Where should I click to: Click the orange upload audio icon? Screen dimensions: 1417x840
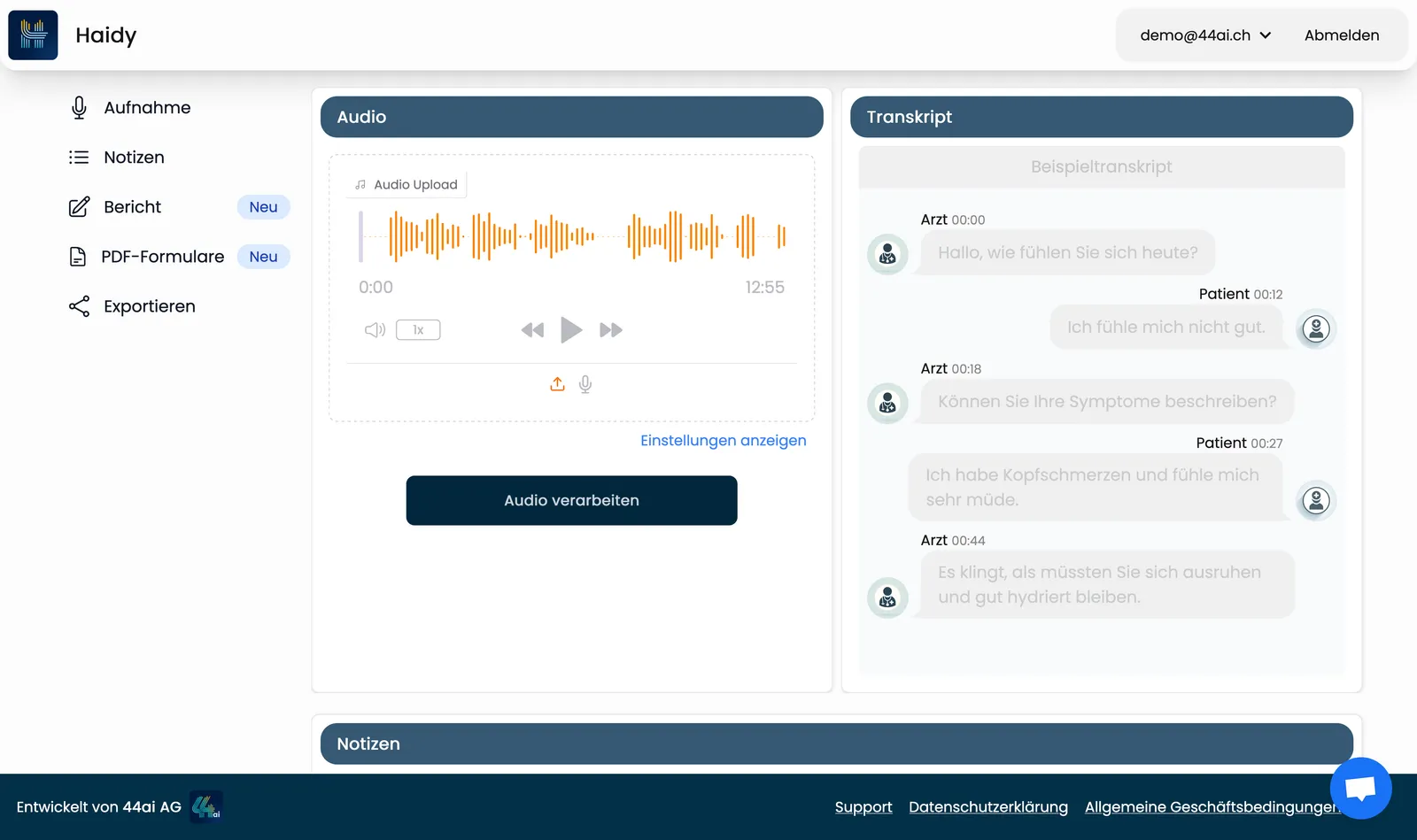coord(557,384)
